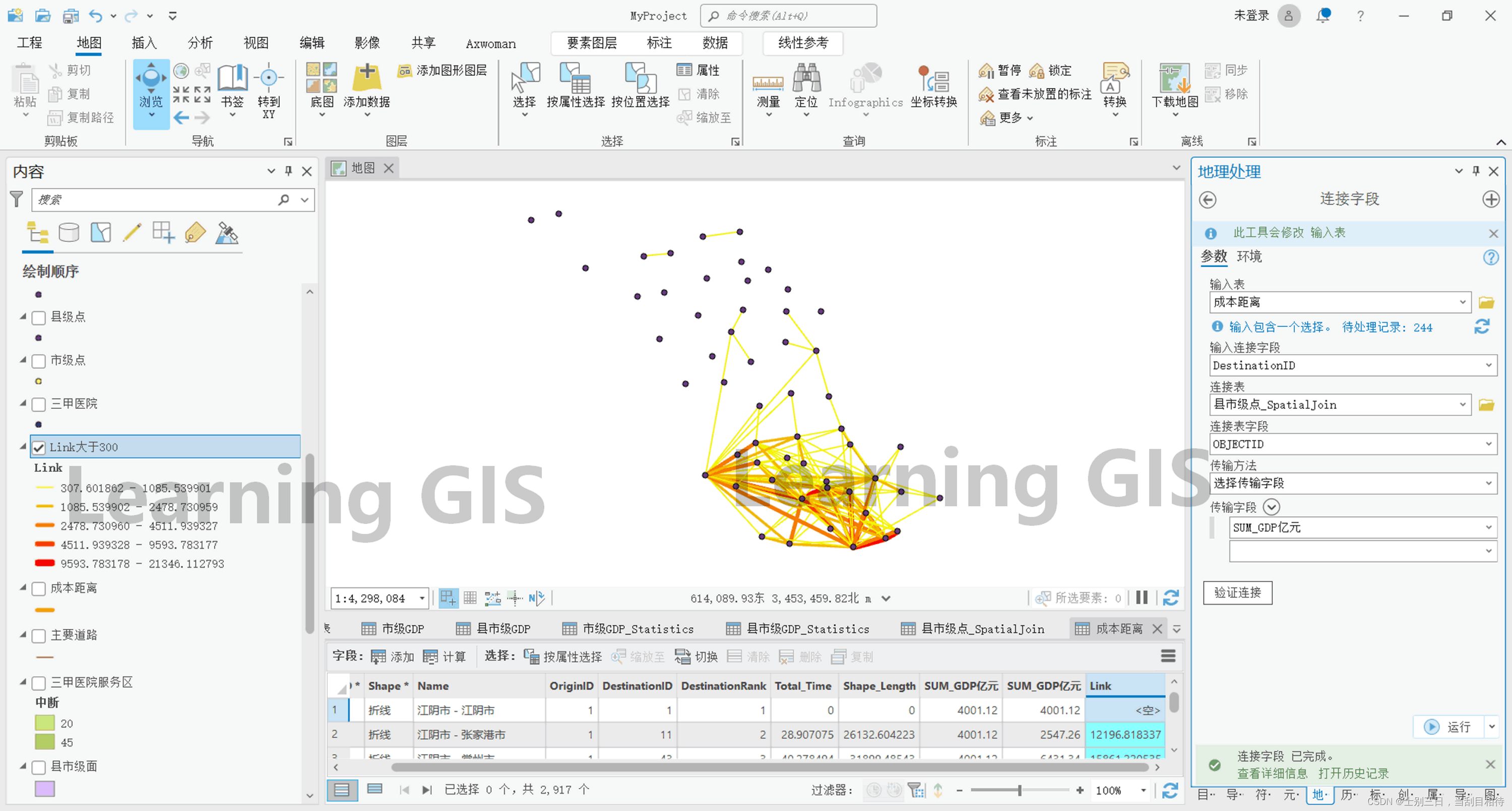This screenshot has width=1512, height=811.
Task: Select the 按属性选择 ribbon tool
Action: (x=575, y=79)
